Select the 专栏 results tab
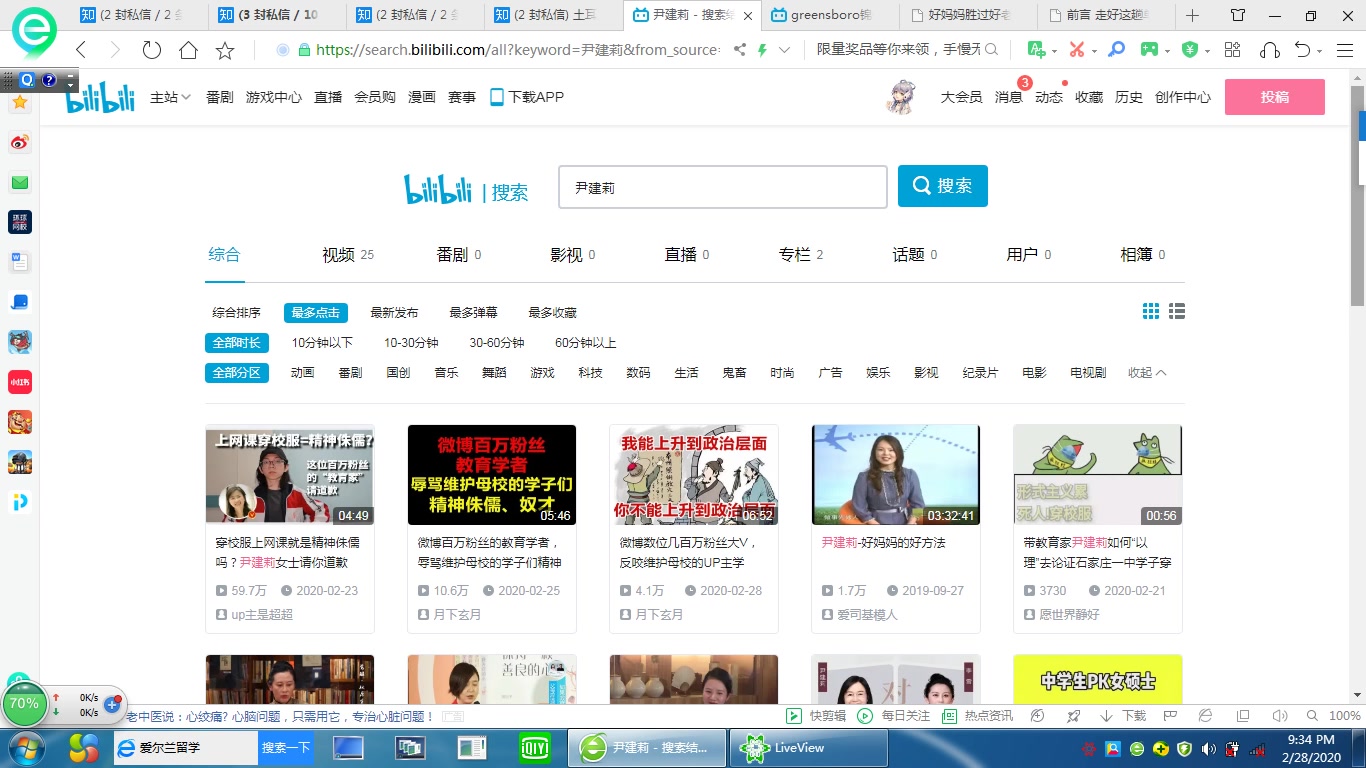 coord(801,255)
